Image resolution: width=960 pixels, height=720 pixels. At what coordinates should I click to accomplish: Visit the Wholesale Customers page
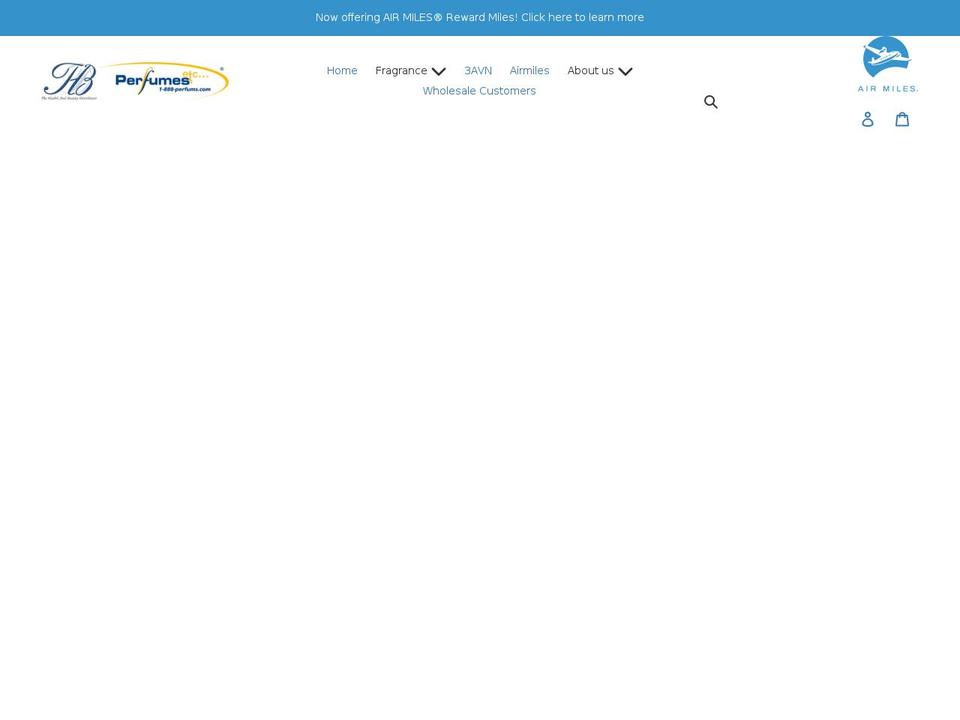(x=479, y=91)
